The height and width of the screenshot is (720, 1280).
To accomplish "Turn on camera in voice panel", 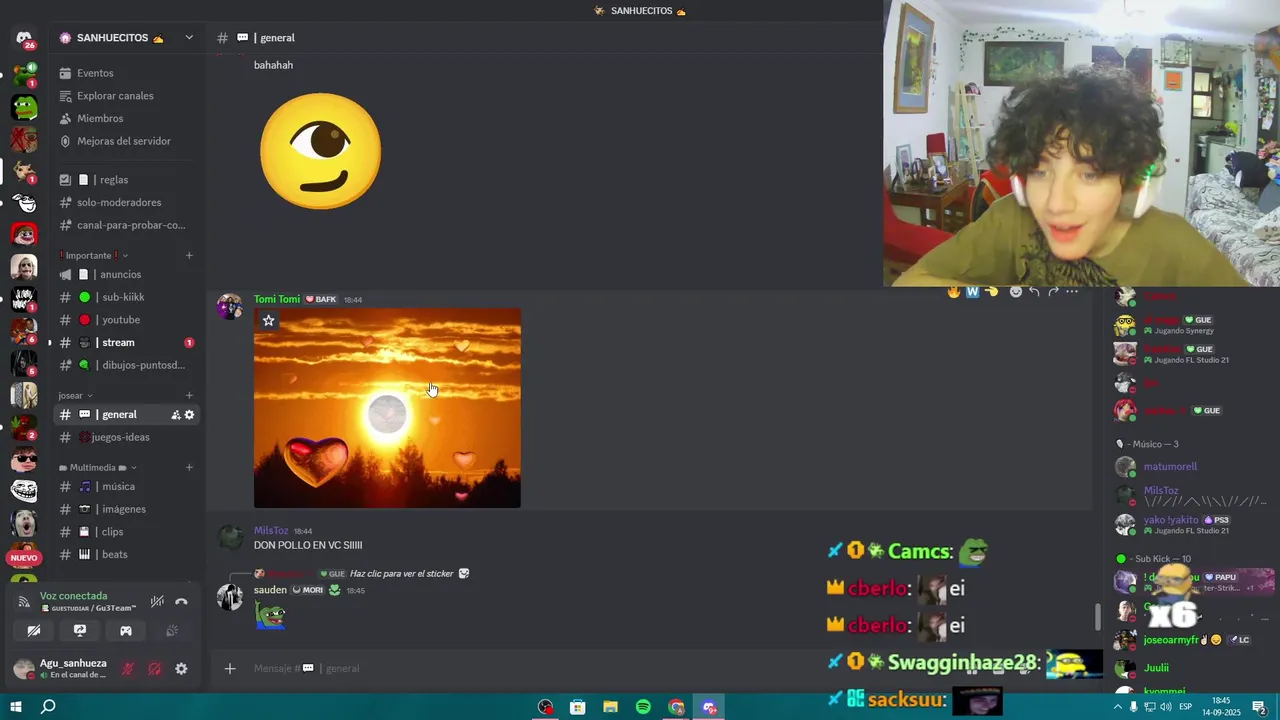I will click(x=34, y=631).
